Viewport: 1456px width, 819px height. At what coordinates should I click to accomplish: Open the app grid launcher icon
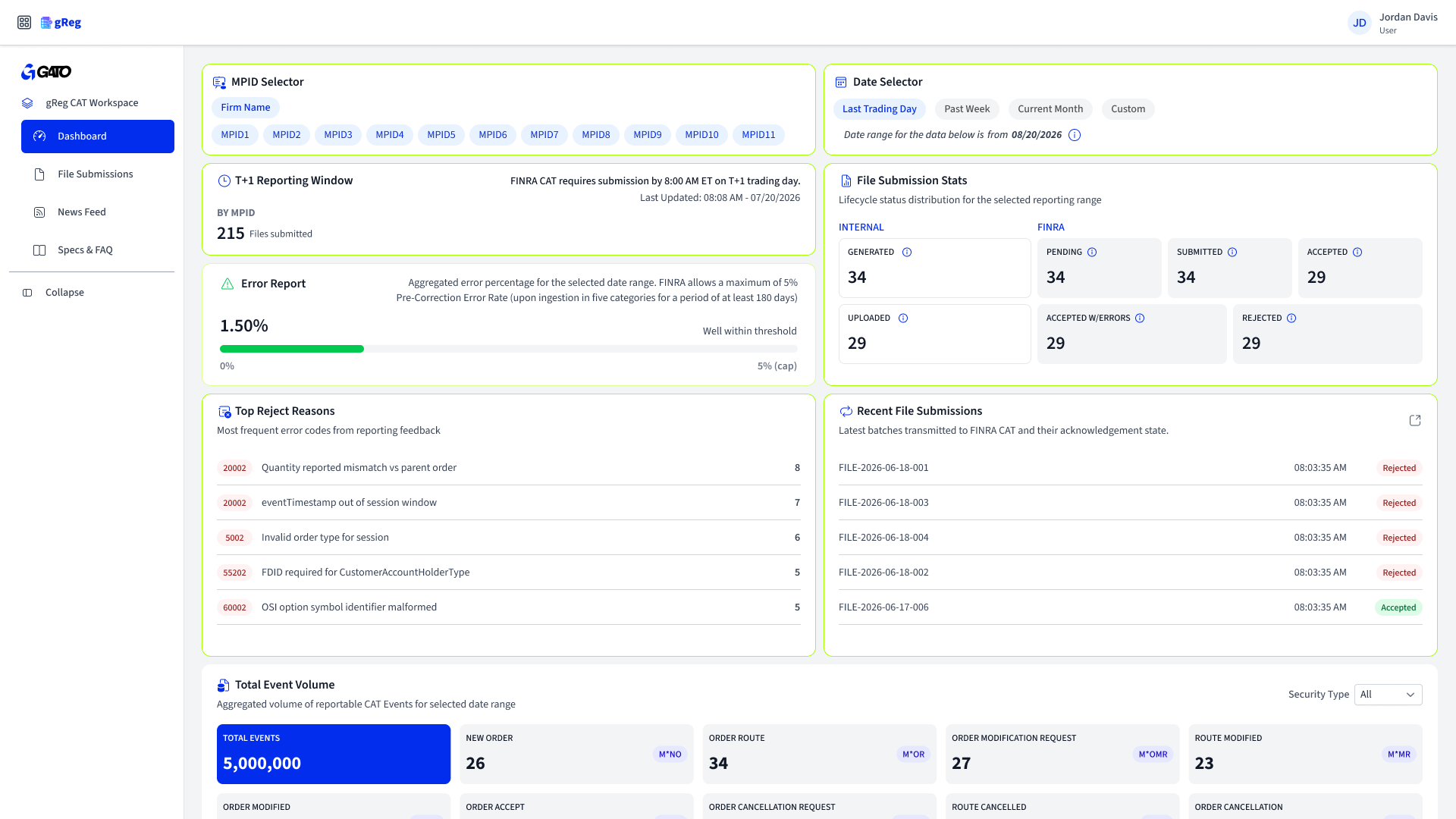[24, 23]
